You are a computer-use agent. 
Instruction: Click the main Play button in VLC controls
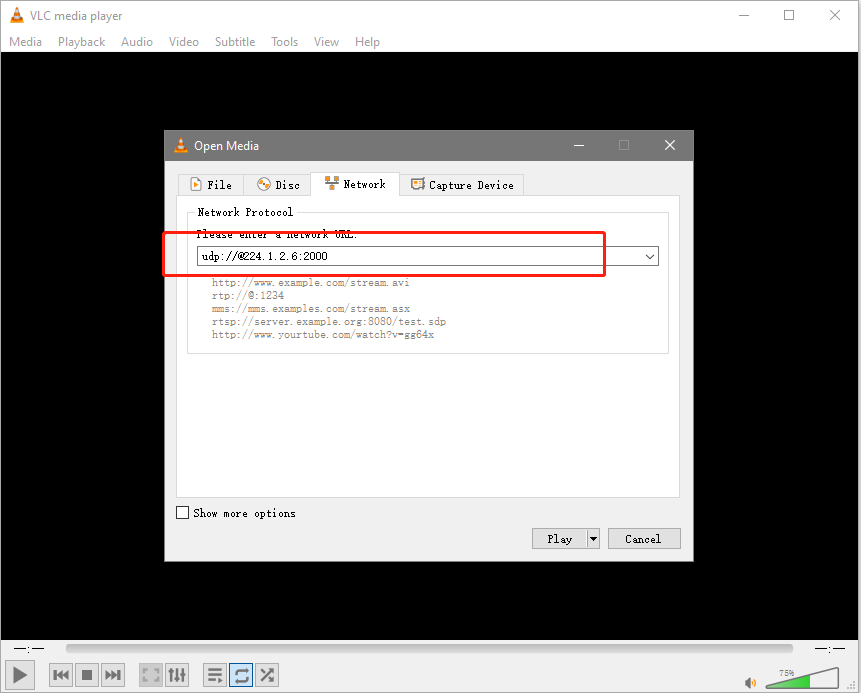pyautogui.click(x=20, y=675)
